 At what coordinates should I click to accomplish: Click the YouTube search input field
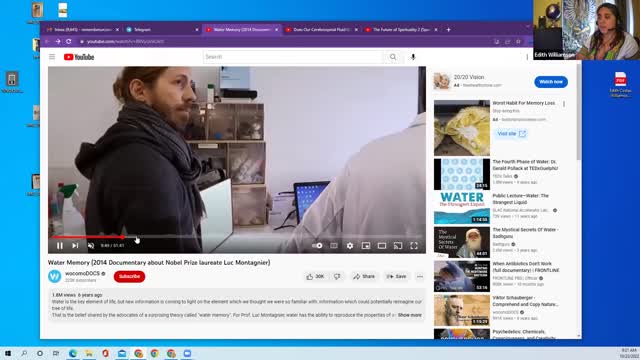pyautogui.click(x=293, y=57)
